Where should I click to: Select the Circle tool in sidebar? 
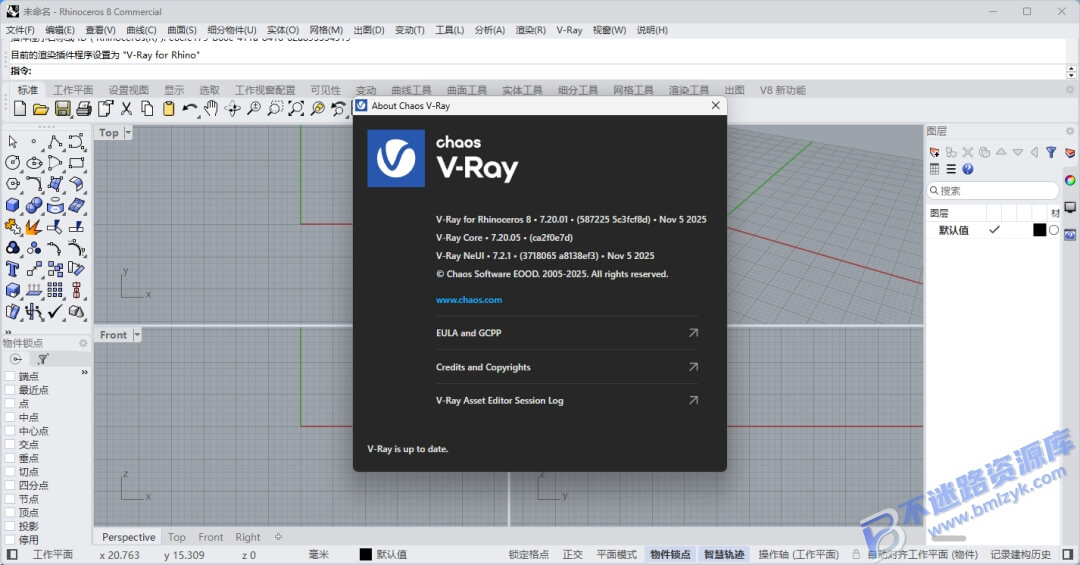[12, 163]
